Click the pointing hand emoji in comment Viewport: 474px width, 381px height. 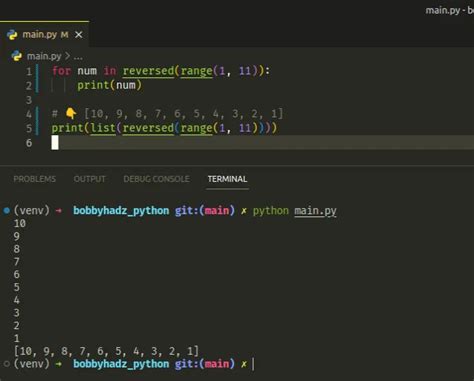click(71, 114)
